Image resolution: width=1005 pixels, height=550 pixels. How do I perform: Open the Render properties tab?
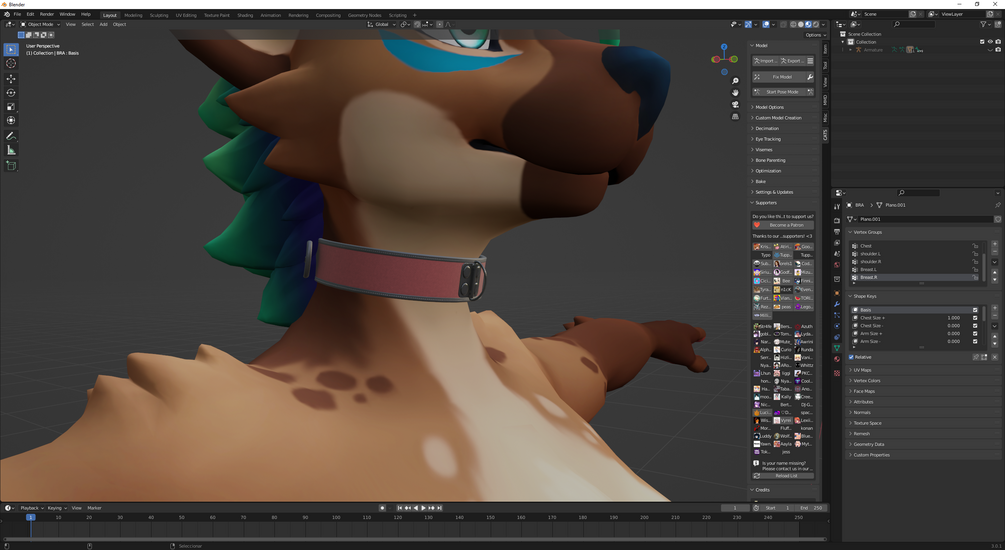[x=837, y=221]
